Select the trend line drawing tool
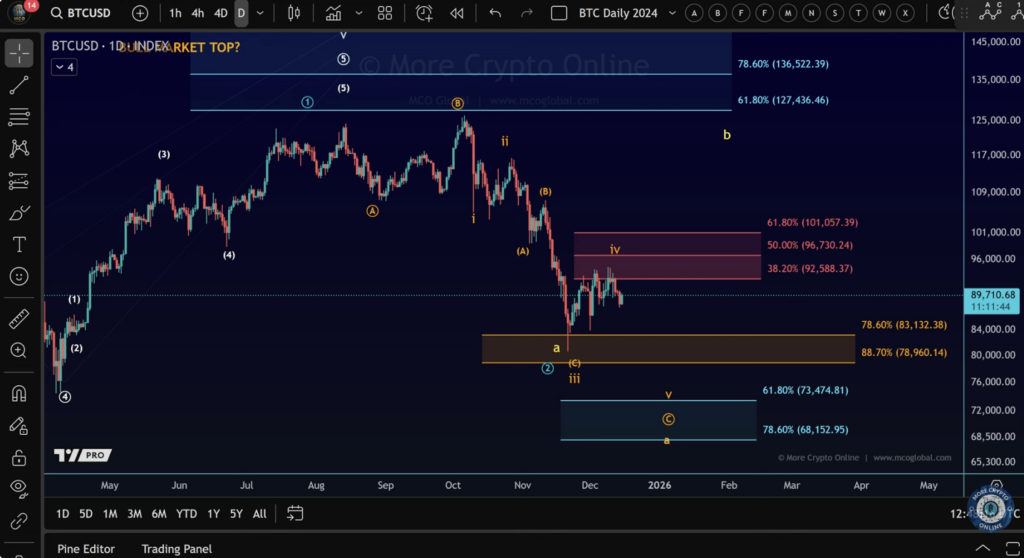Image resolution: width=1024 pixels, height=558 pixels. [19, 85]
